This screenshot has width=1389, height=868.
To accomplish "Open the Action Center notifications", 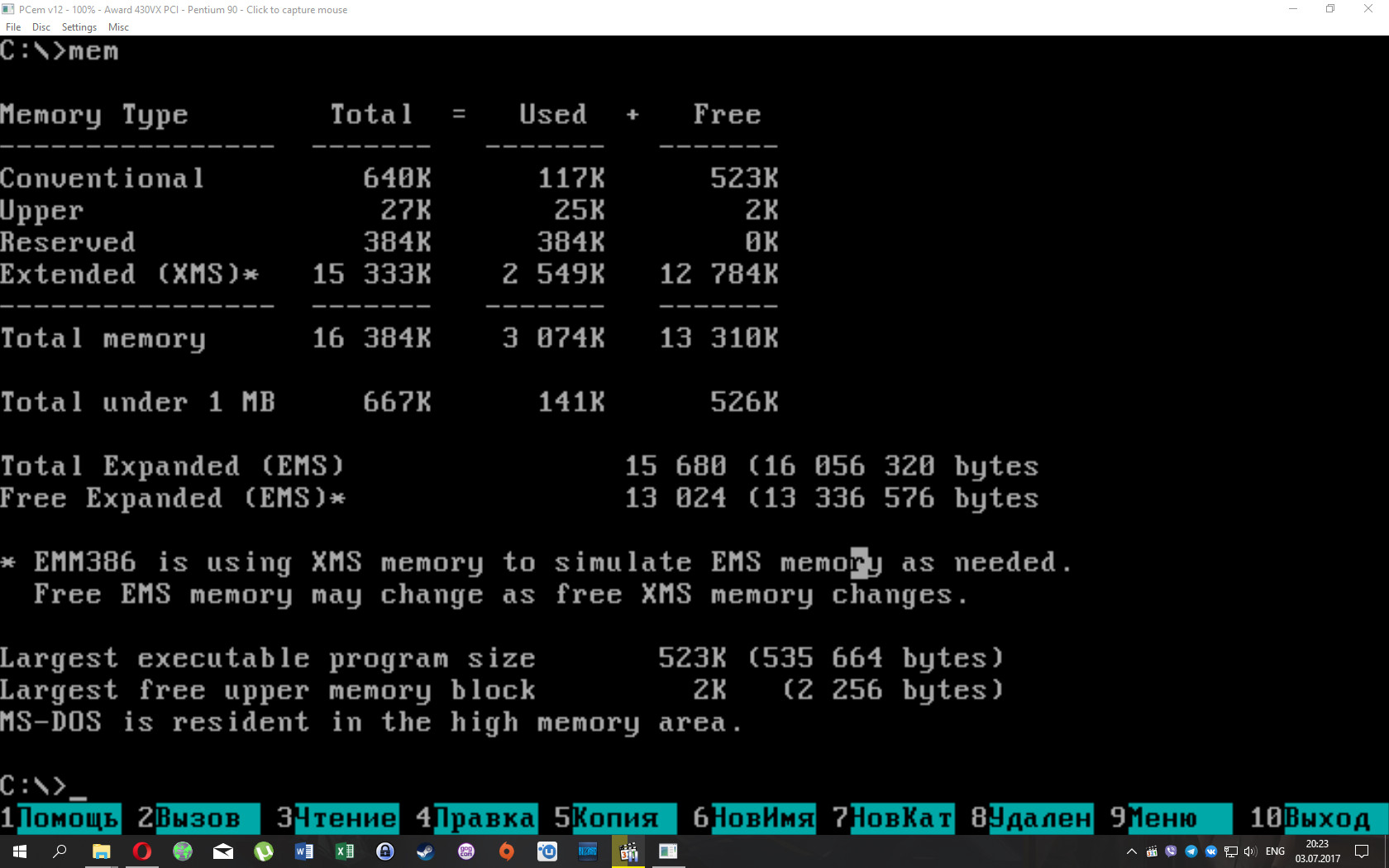I will tap(1362, 851).
